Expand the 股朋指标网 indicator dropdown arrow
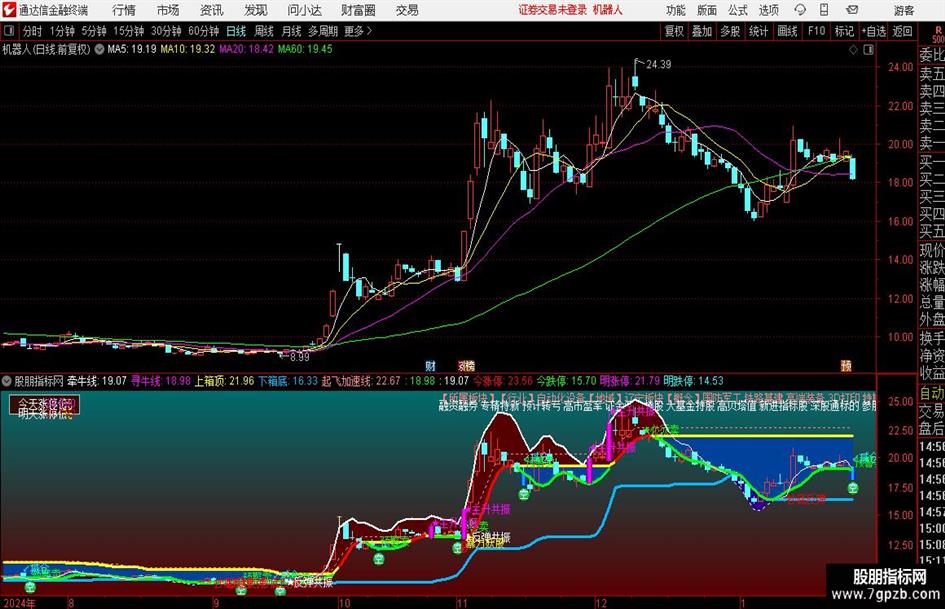The image size is (945, 609). click(x=7, y=381)
